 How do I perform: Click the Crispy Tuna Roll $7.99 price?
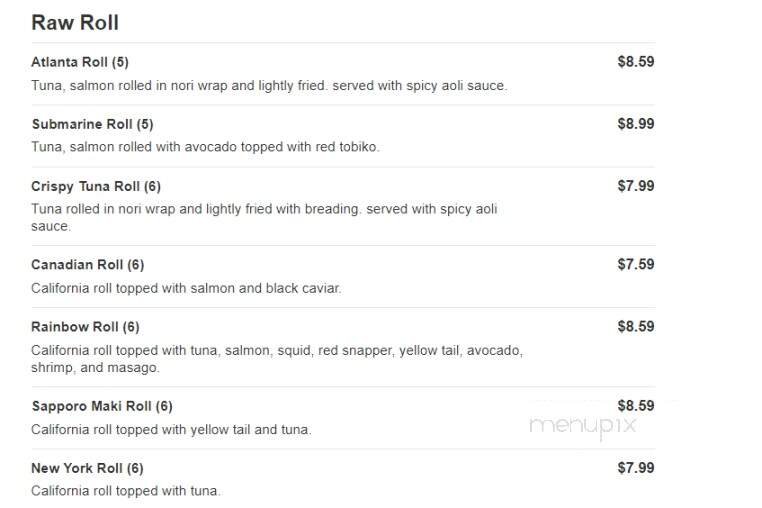(635, 186)
